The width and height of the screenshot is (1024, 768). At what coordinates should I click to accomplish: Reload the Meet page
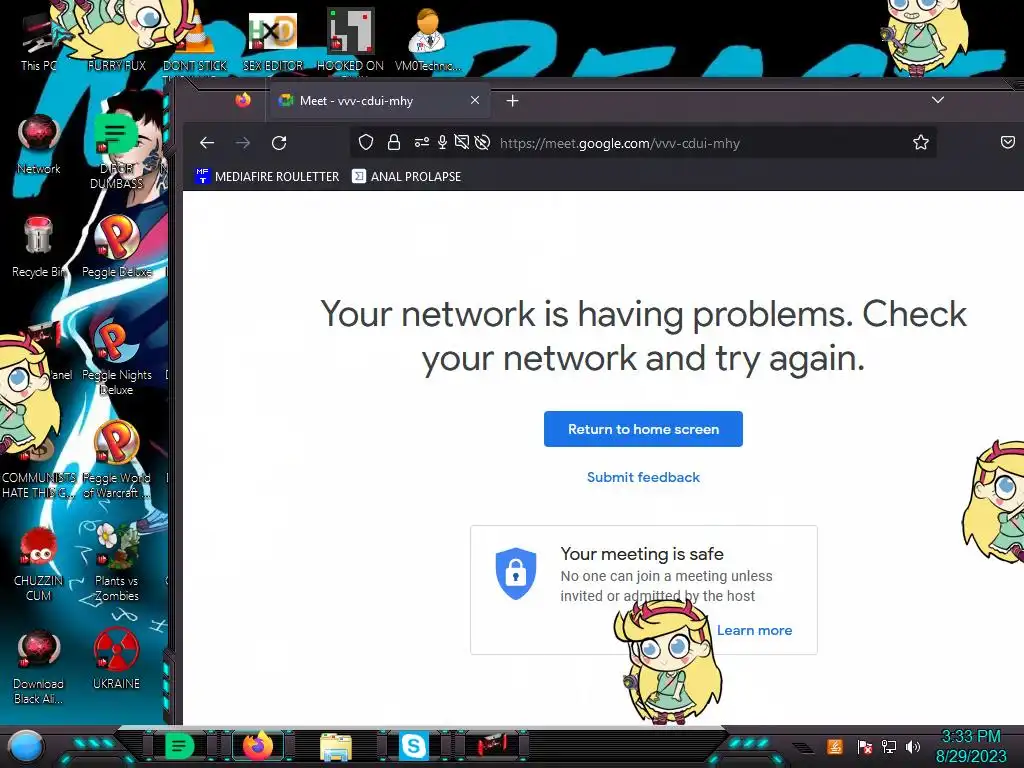pyautogui.click(x=279, y=143)
